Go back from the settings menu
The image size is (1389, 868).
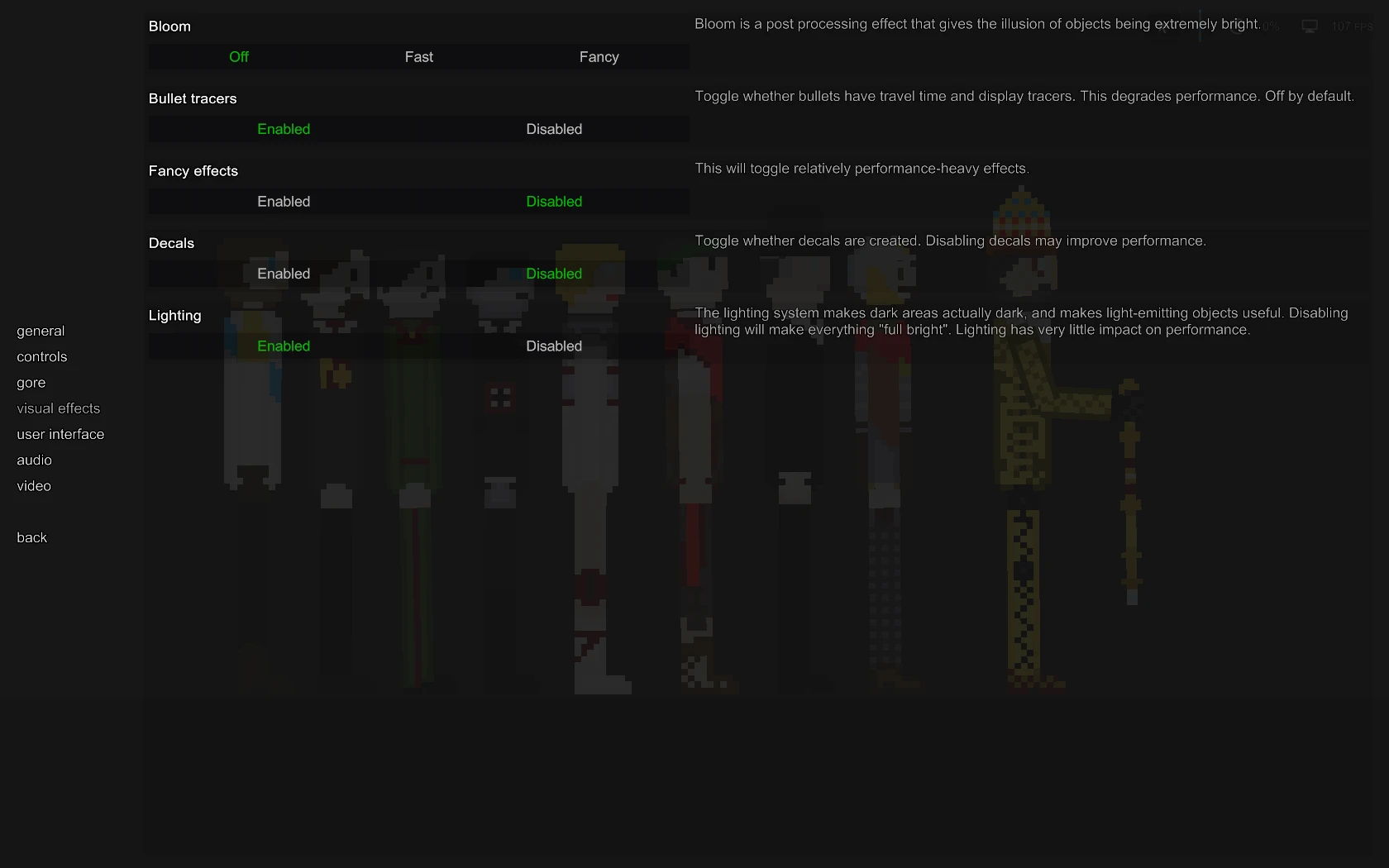point(32,537)
